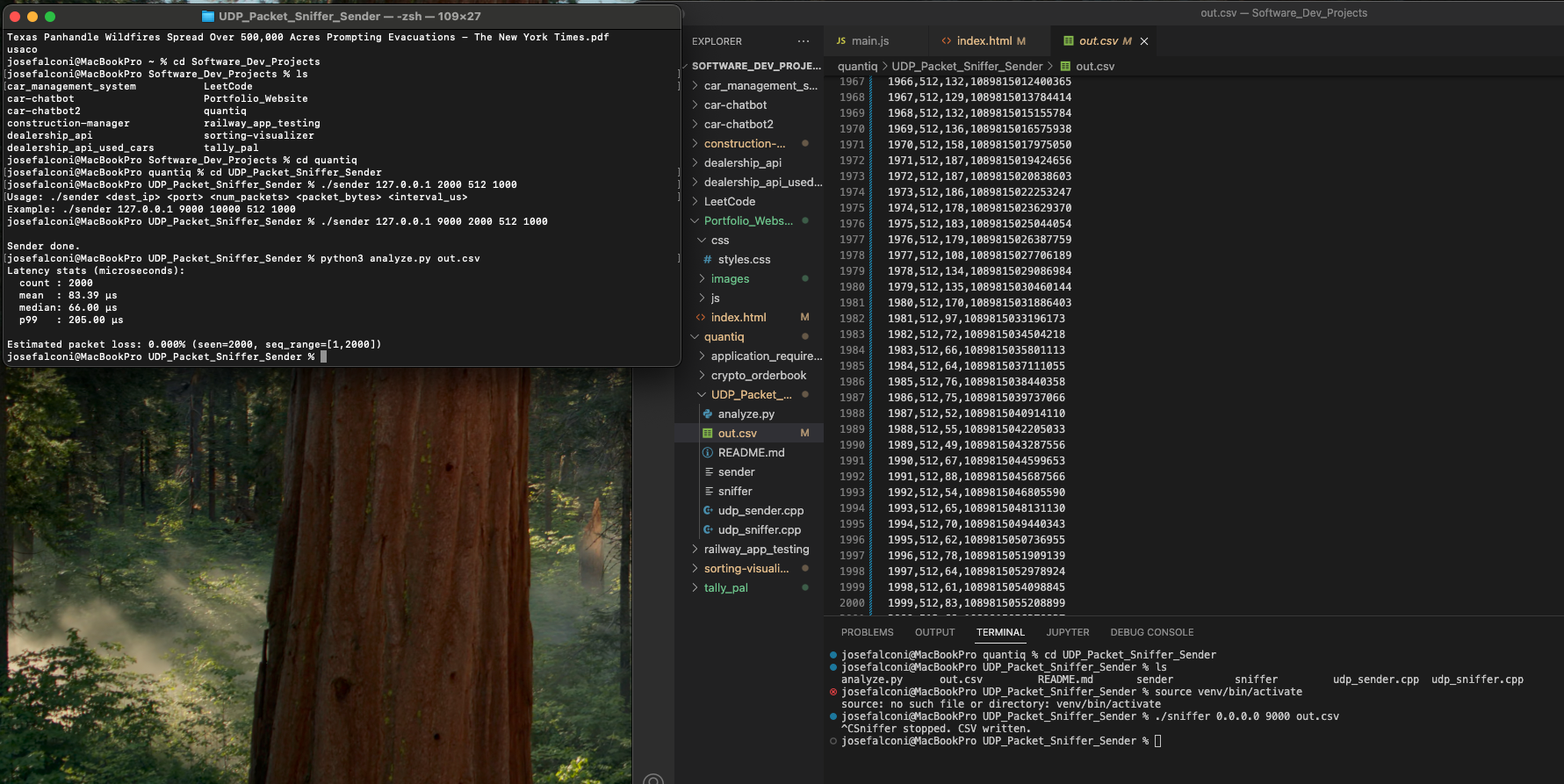This screenshot has width=1564, height=784.
Task: Click the file icon beside sniffer
Action: click(708, 491)
